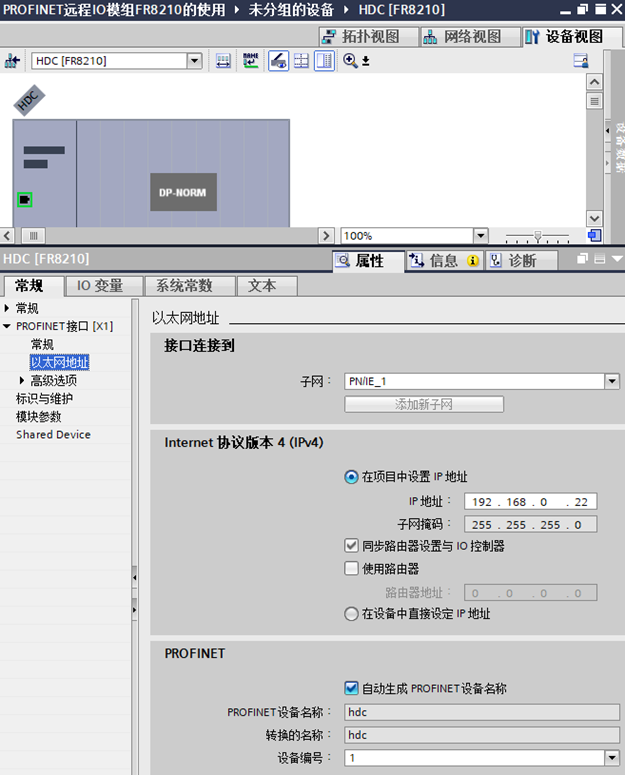The width and height of the screenshot is (625, 775).
Task: Click the show address labels toolbar icon
Action: 223,61
